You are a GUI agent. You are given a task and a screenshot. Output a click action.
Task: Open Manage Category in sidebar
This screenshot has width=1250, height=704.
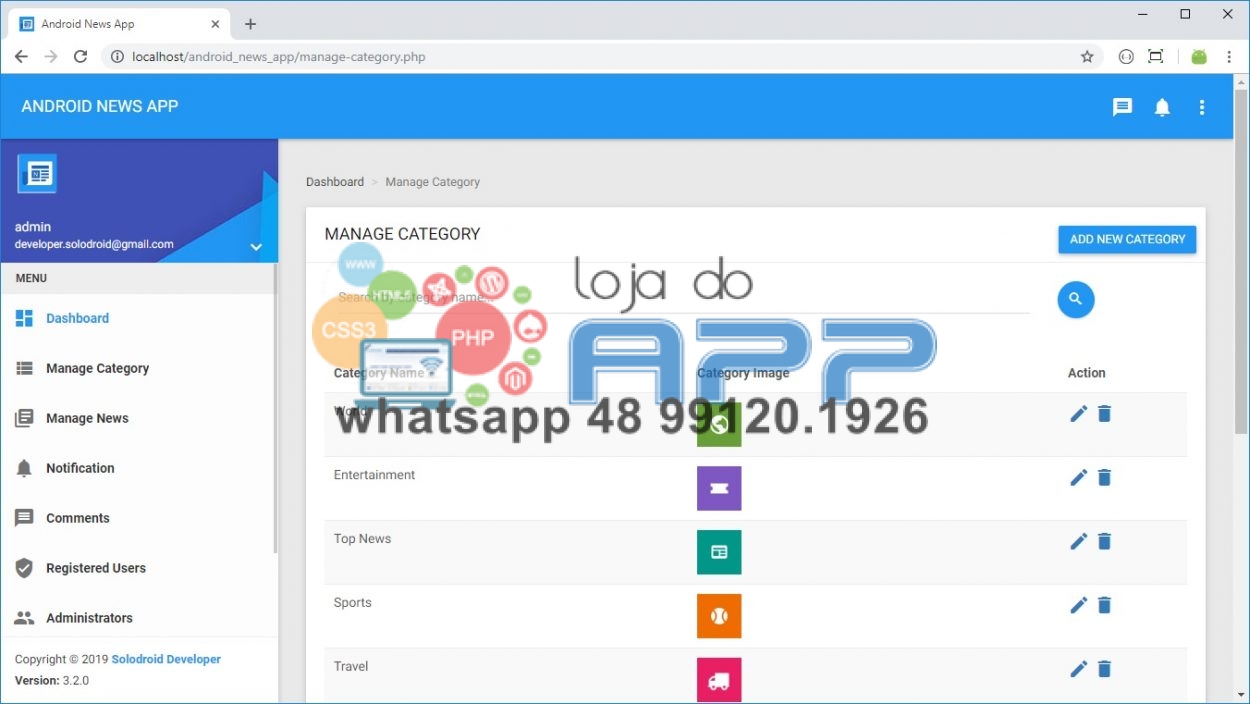[x=97, y=368]
